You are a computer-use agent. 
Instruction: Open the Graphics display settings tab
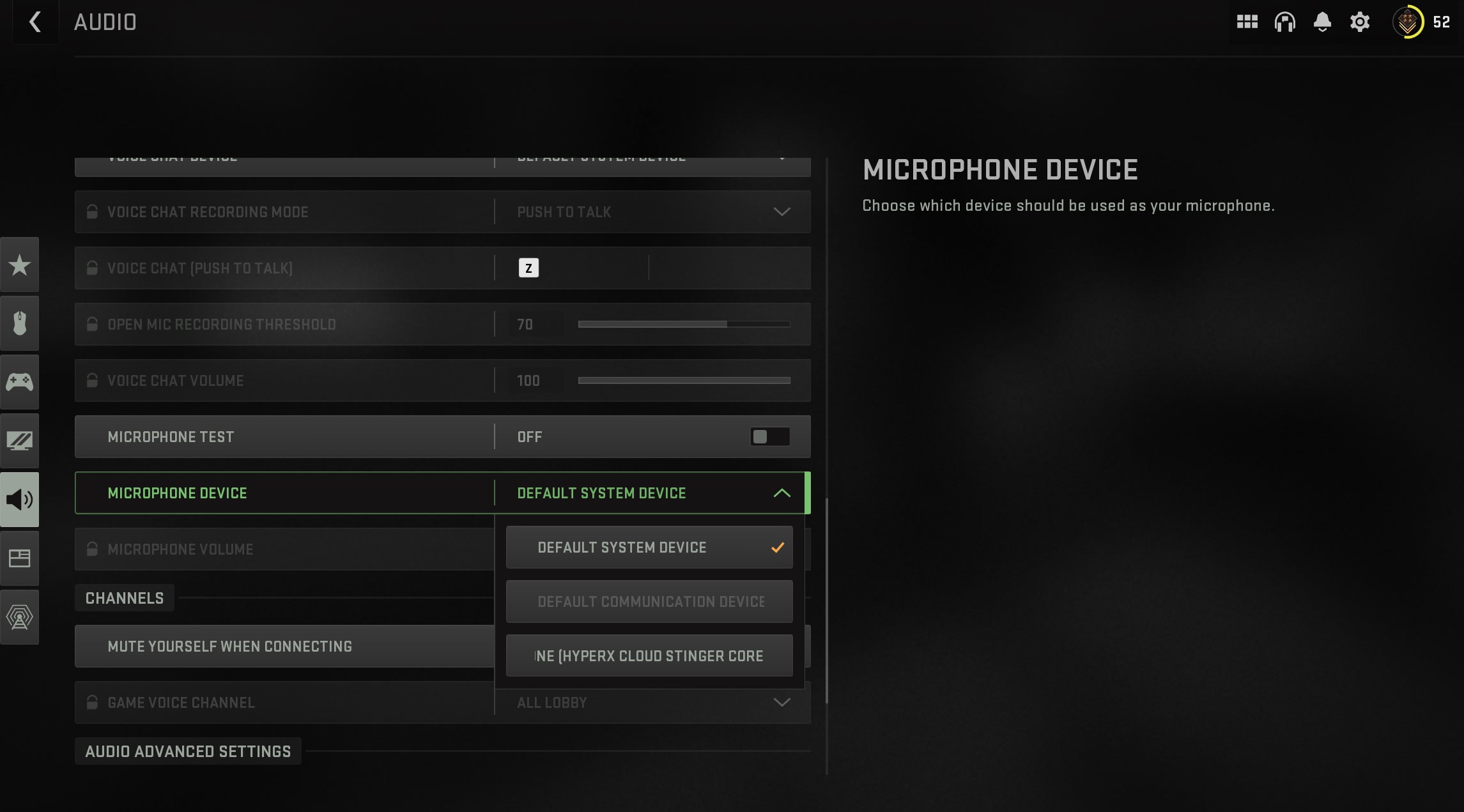coord(19,441)
